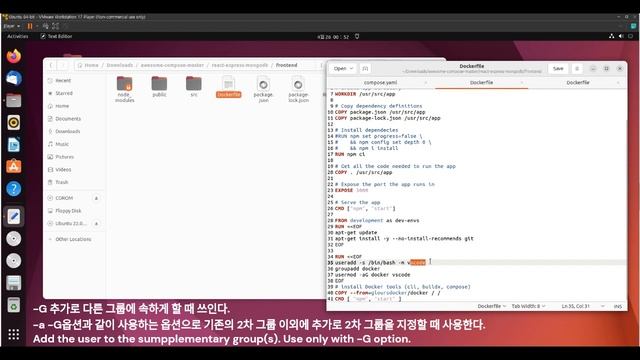Open the network status indicator

[611, 36]
